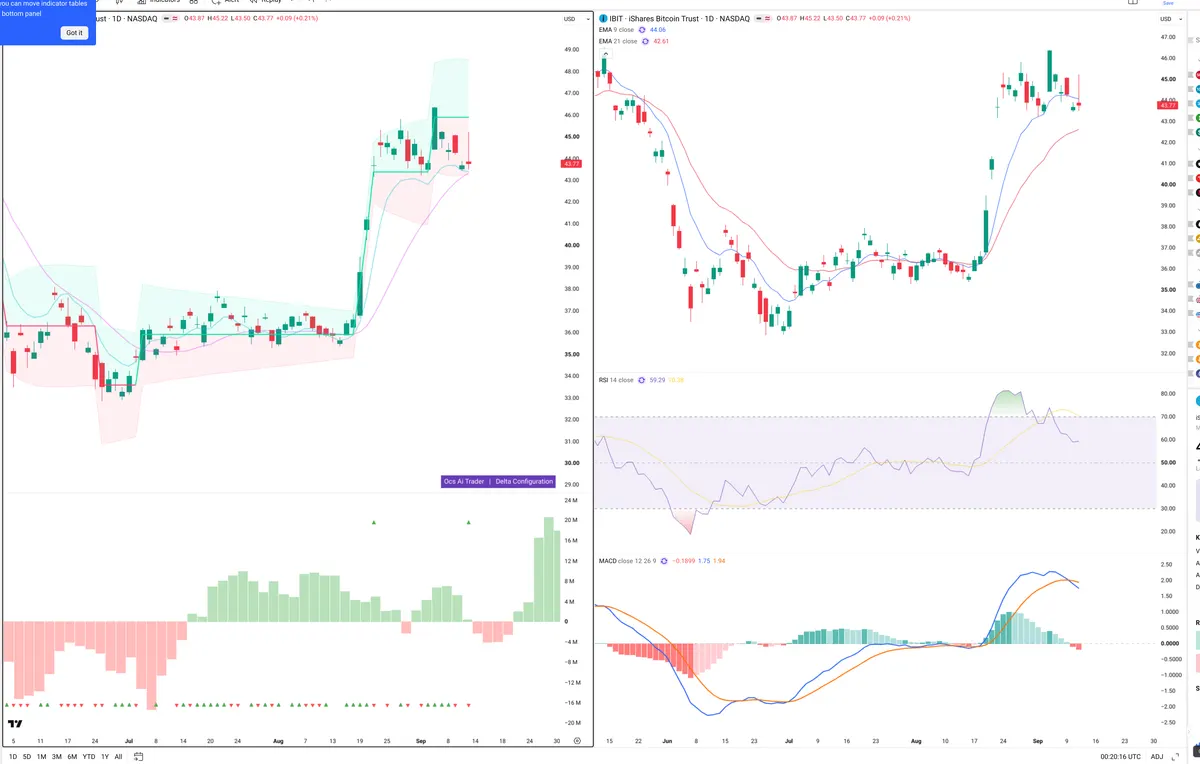Click the TradingView logo on left chart
This screenshot has height=764, width=1200.
pos(15,724)
